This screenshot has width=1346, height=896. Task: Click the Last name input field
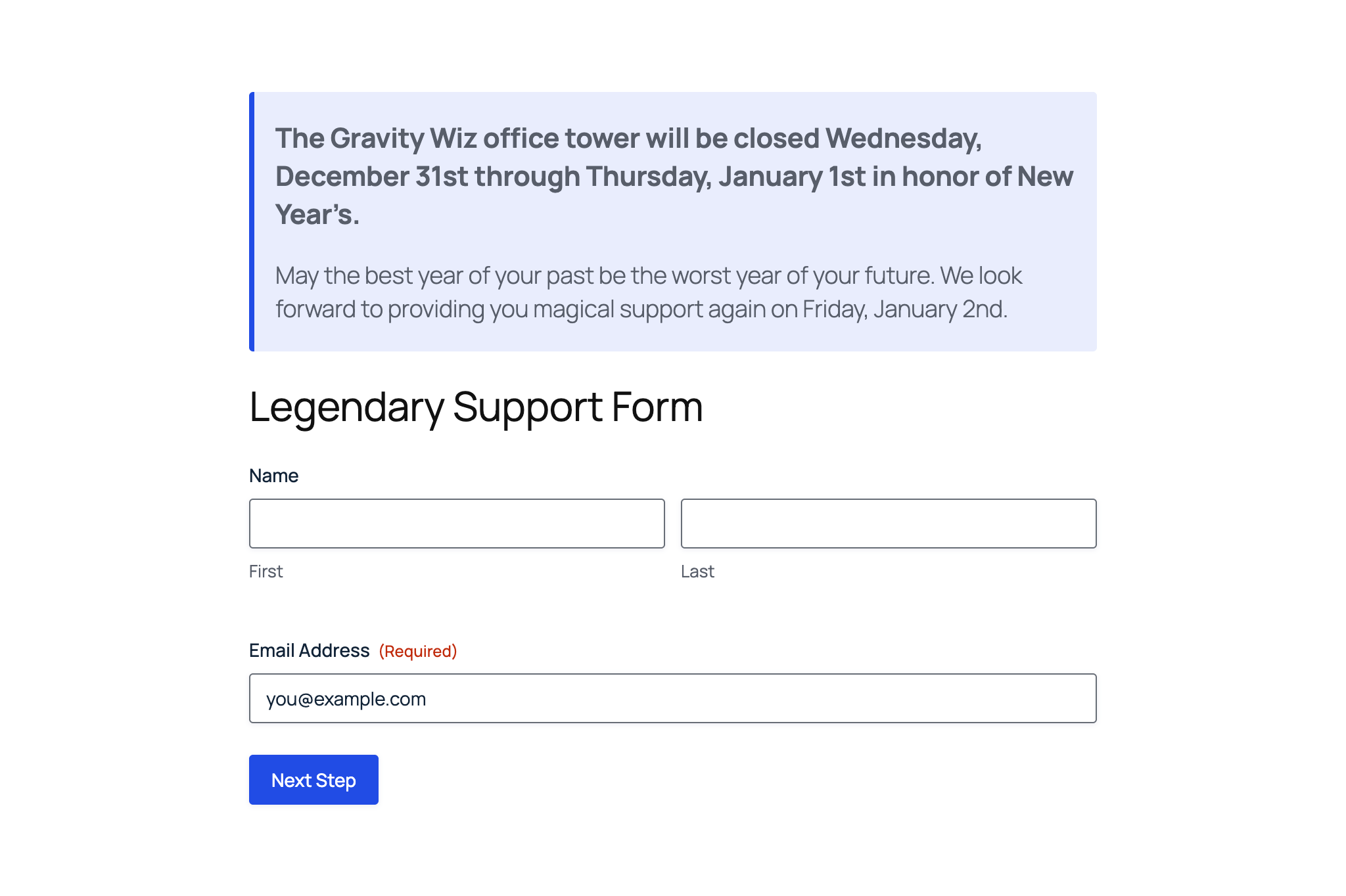pos(889,524)
